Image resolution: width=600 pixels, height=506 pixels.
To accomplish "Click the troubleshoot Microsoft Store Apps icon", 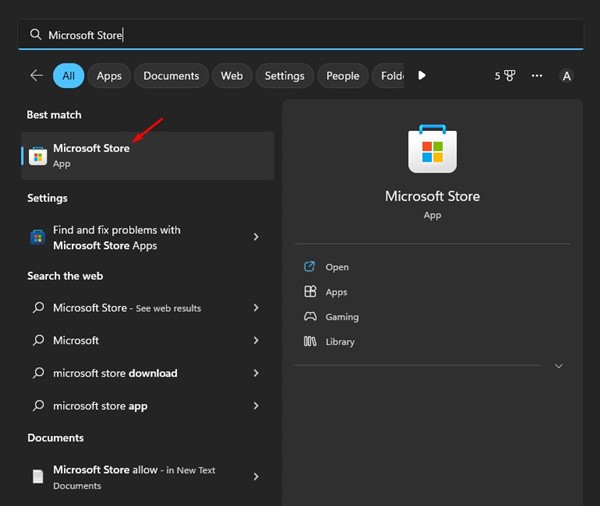I will (38, 237).
